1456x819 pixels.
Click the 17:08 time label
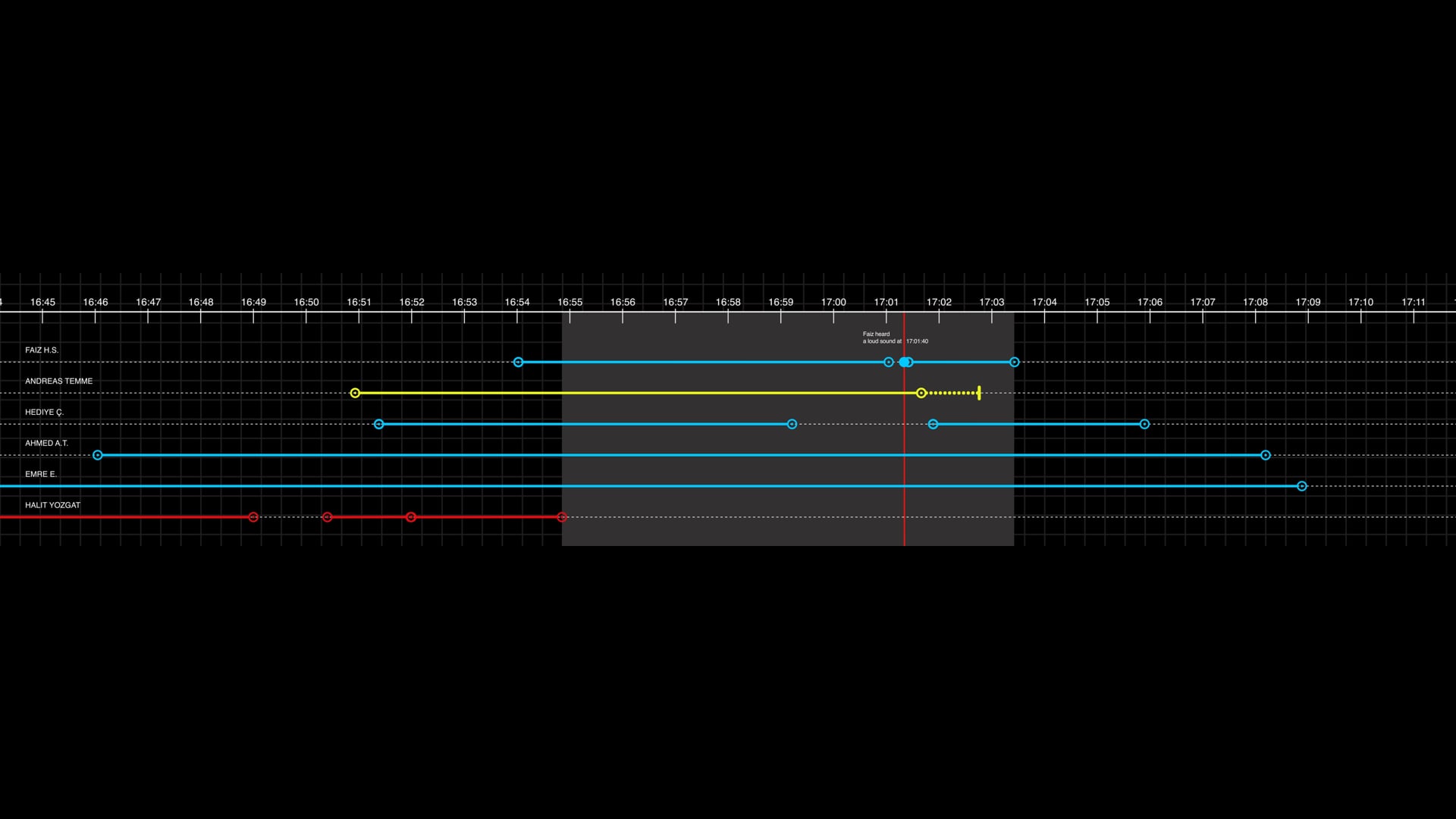[x=1255, y=302]
